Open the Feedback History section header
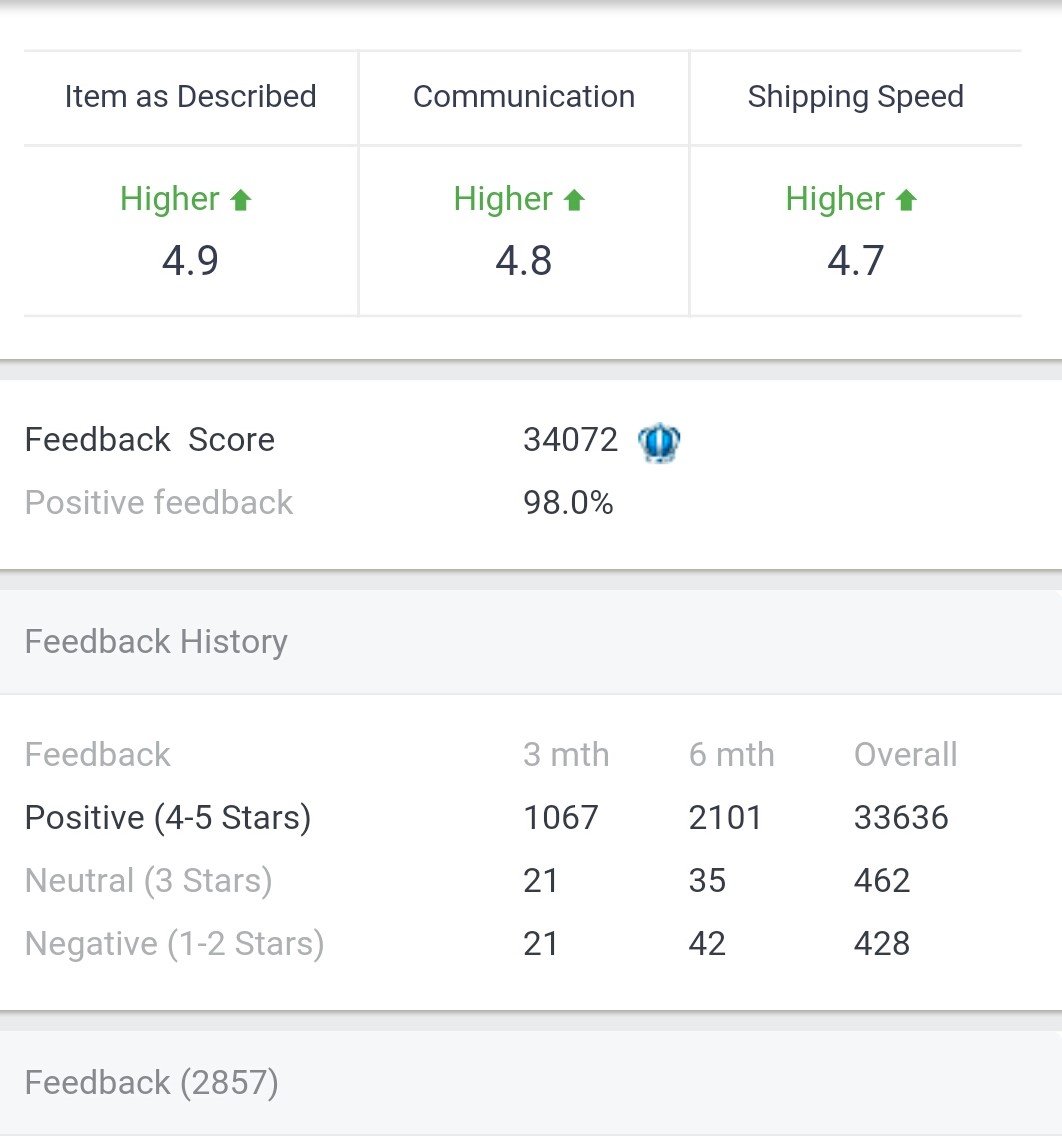The width and height of the screenshot is (1062, 1138). point(156,641)
